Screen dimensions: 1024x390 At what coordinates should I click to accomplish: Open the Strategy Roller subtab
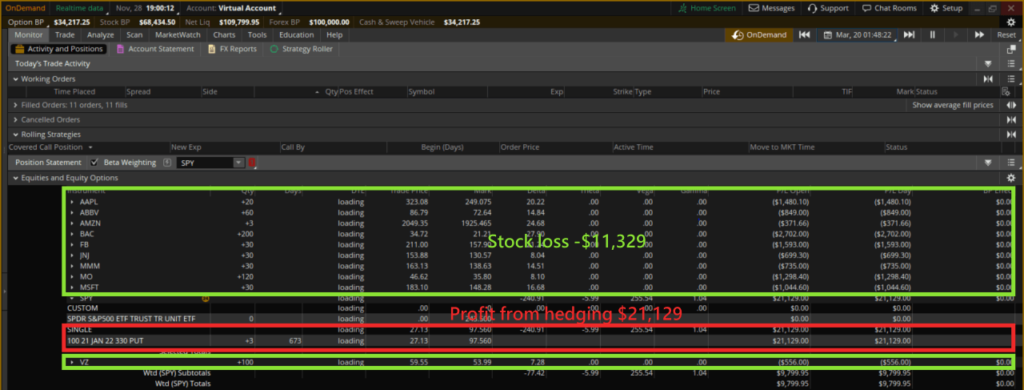pyautogui.click(x=301, y=49)
